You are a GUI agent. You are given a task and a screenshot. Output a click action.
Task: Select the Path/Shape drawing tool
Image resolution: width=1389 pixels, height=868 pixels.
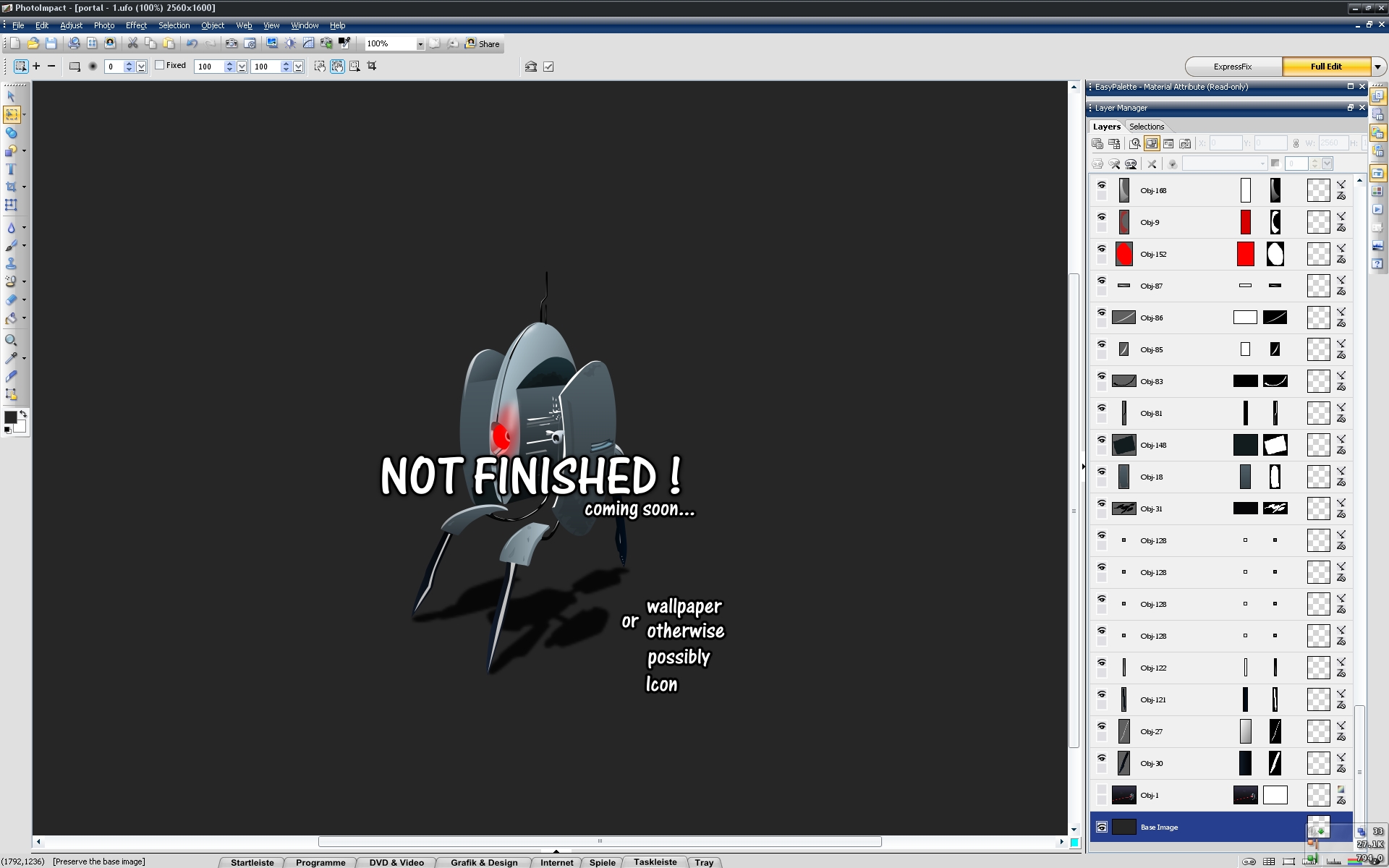11,151
